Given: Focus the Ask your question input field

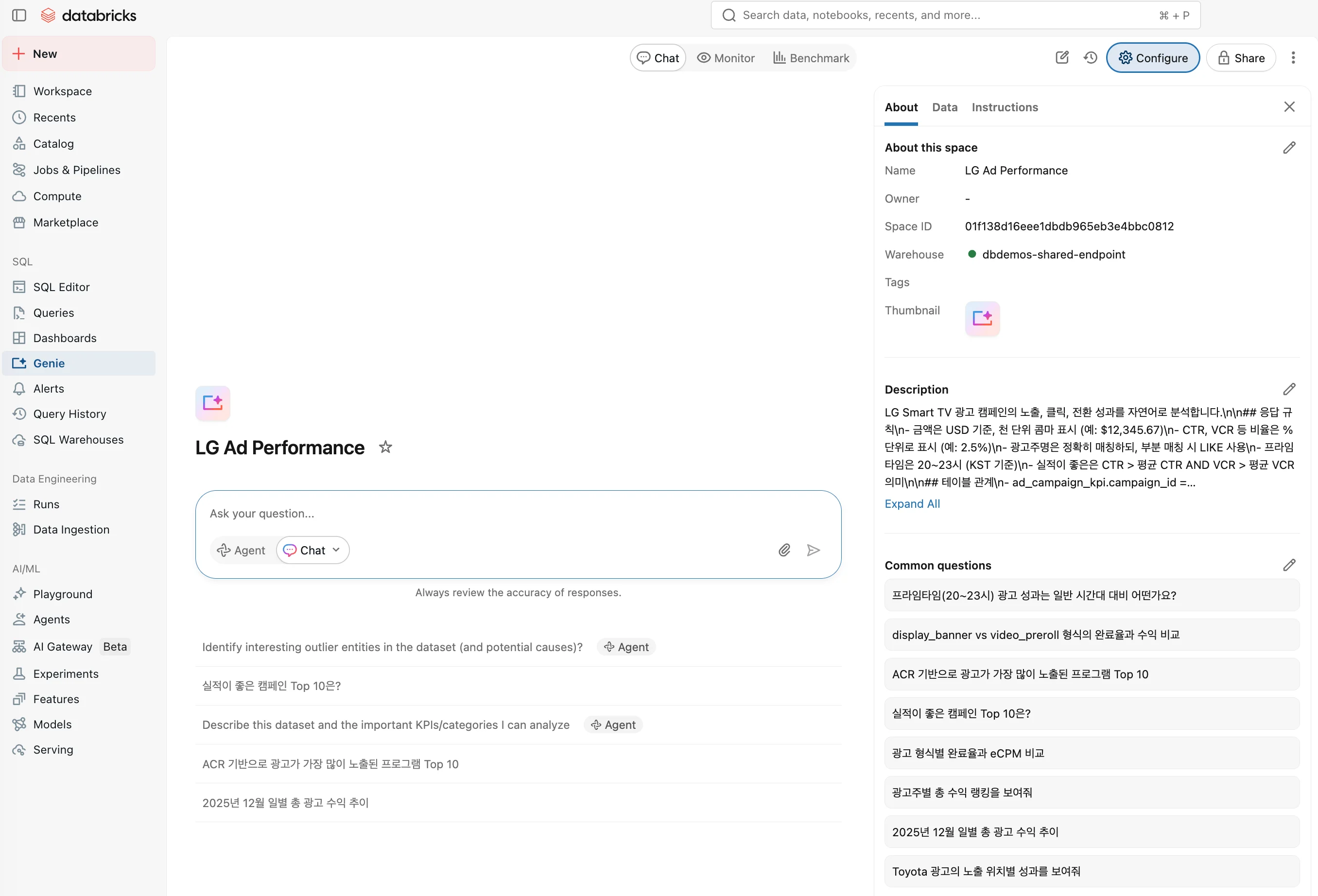Looking at the screenshot, I should click(518, 513).
